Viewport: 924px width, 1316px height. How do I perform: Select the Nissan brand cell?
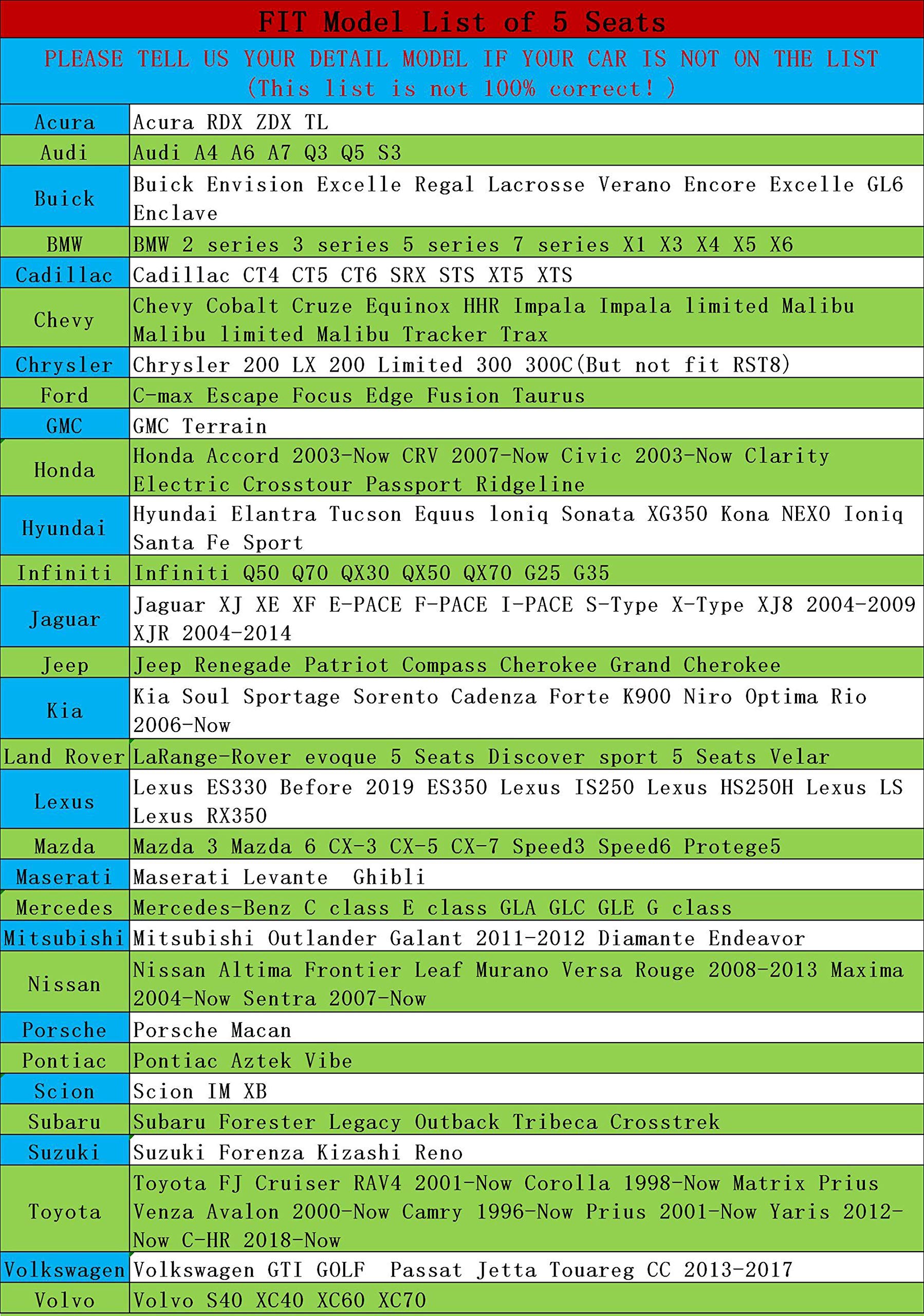pyautogui.click(x=65, y=982)
